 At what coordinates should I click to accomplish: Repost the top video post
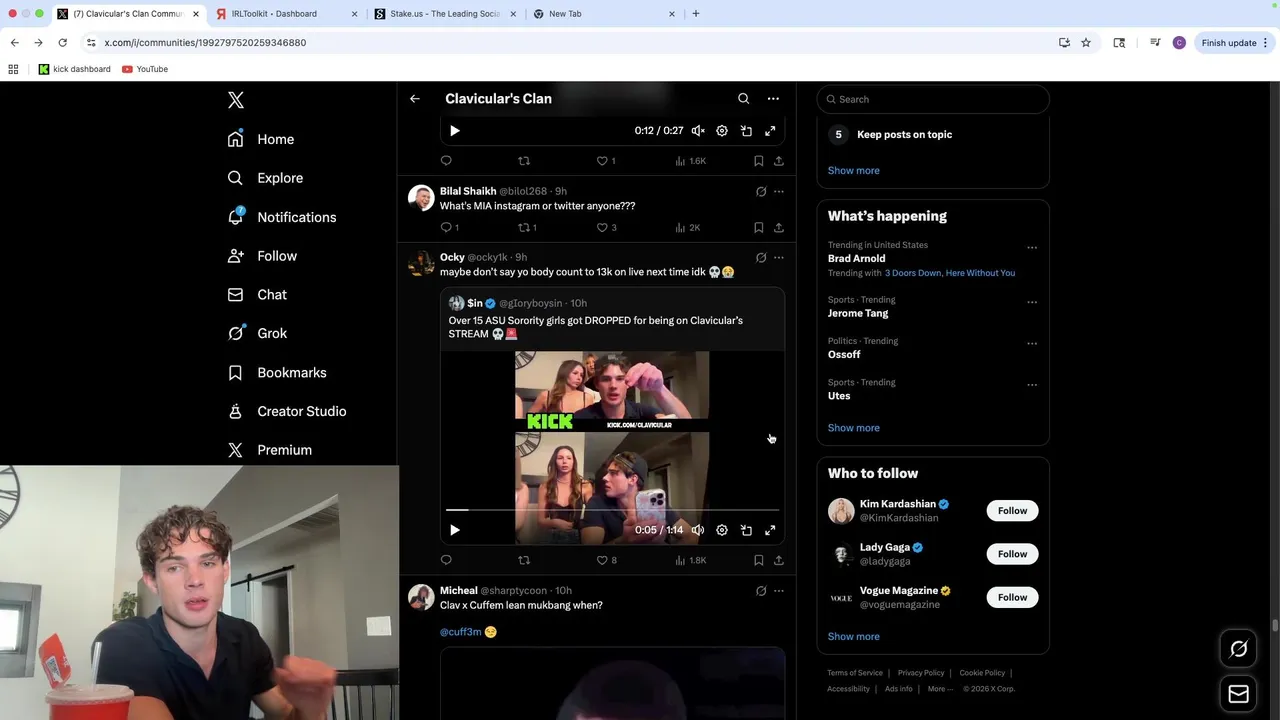524,161
